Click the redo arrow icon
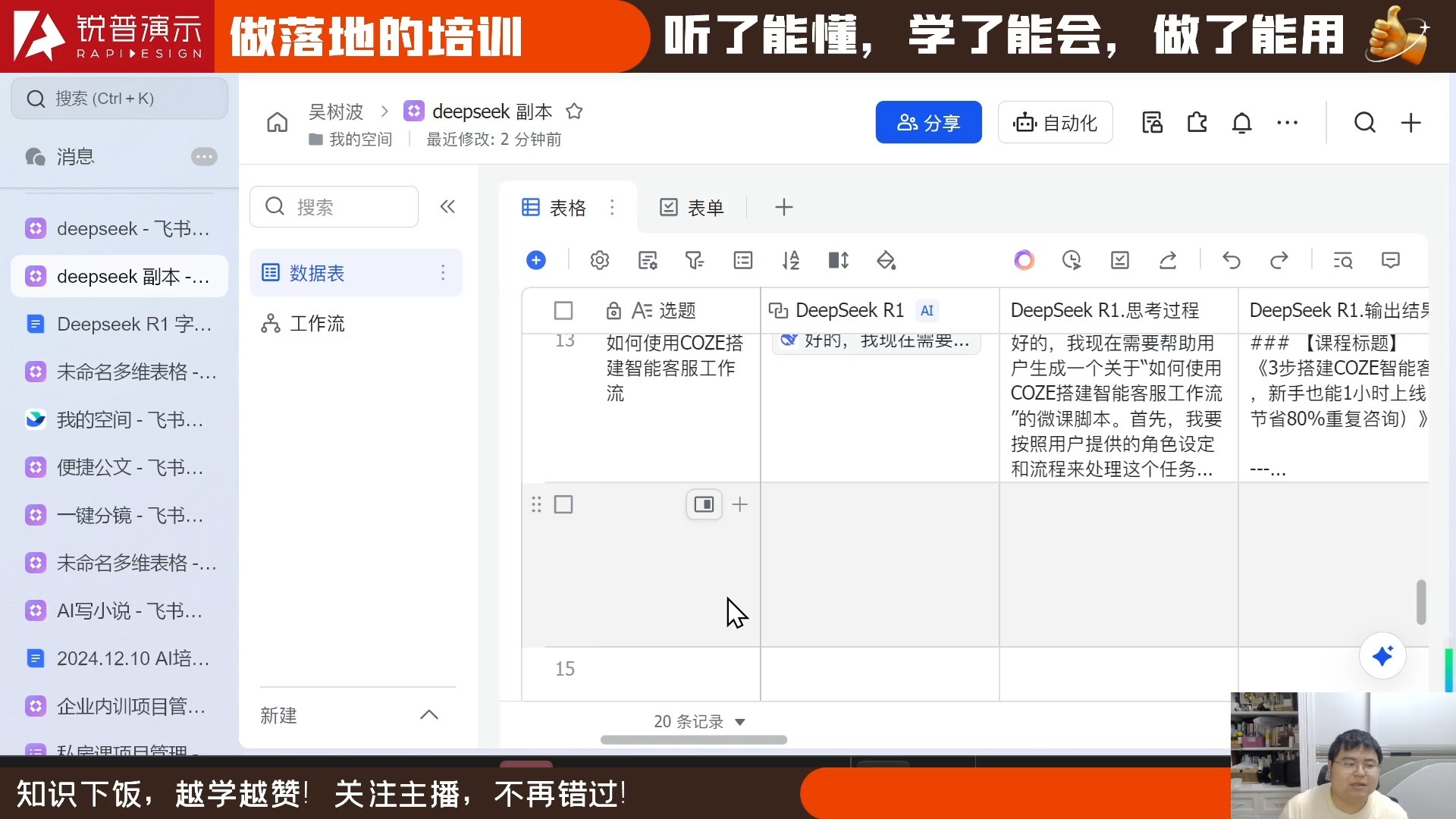The width and height of the screenshot is (1456, 819). point(1279,260)
